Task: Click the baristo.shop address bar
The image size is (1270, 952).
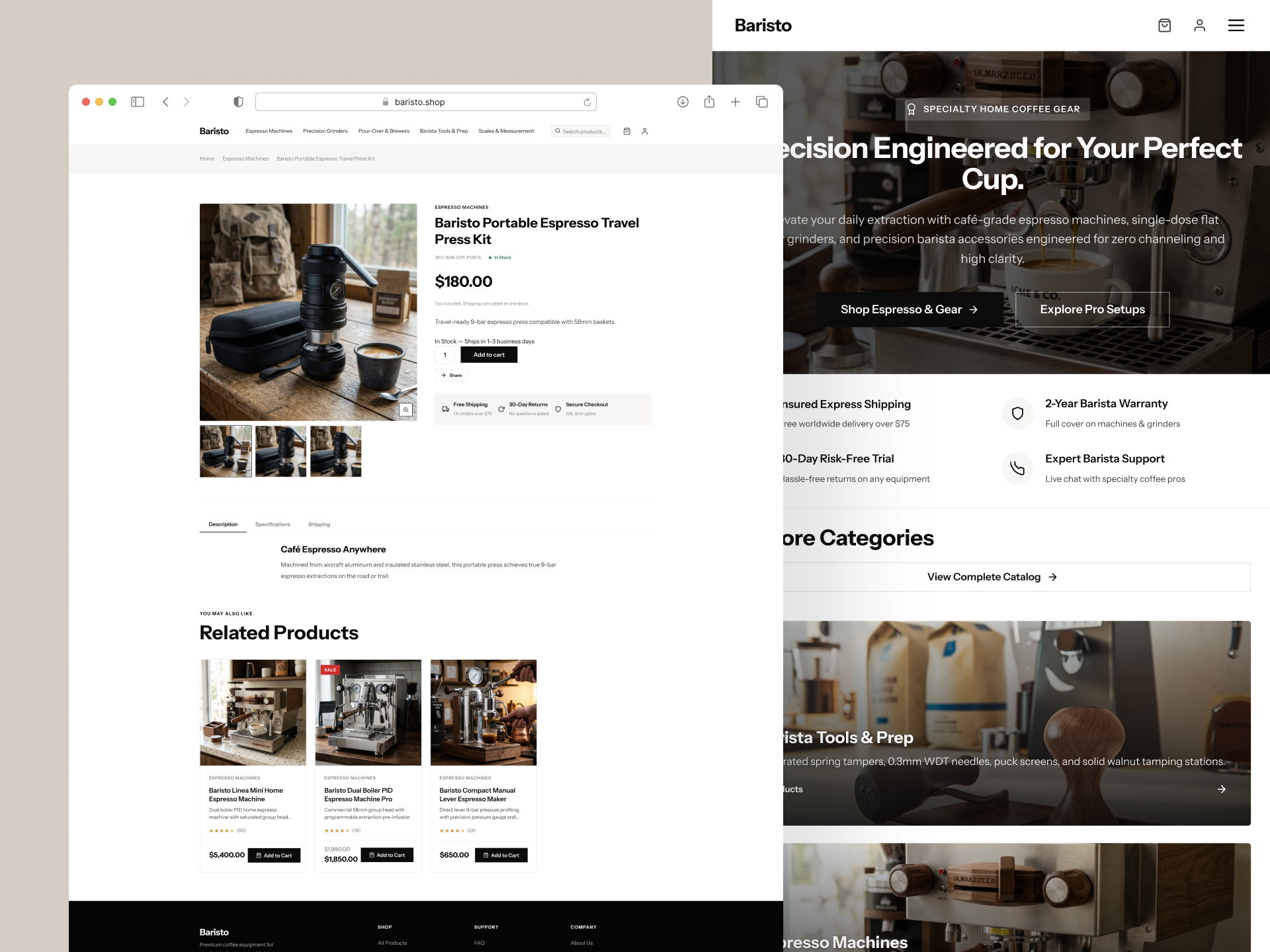Action: pos(425,102)
